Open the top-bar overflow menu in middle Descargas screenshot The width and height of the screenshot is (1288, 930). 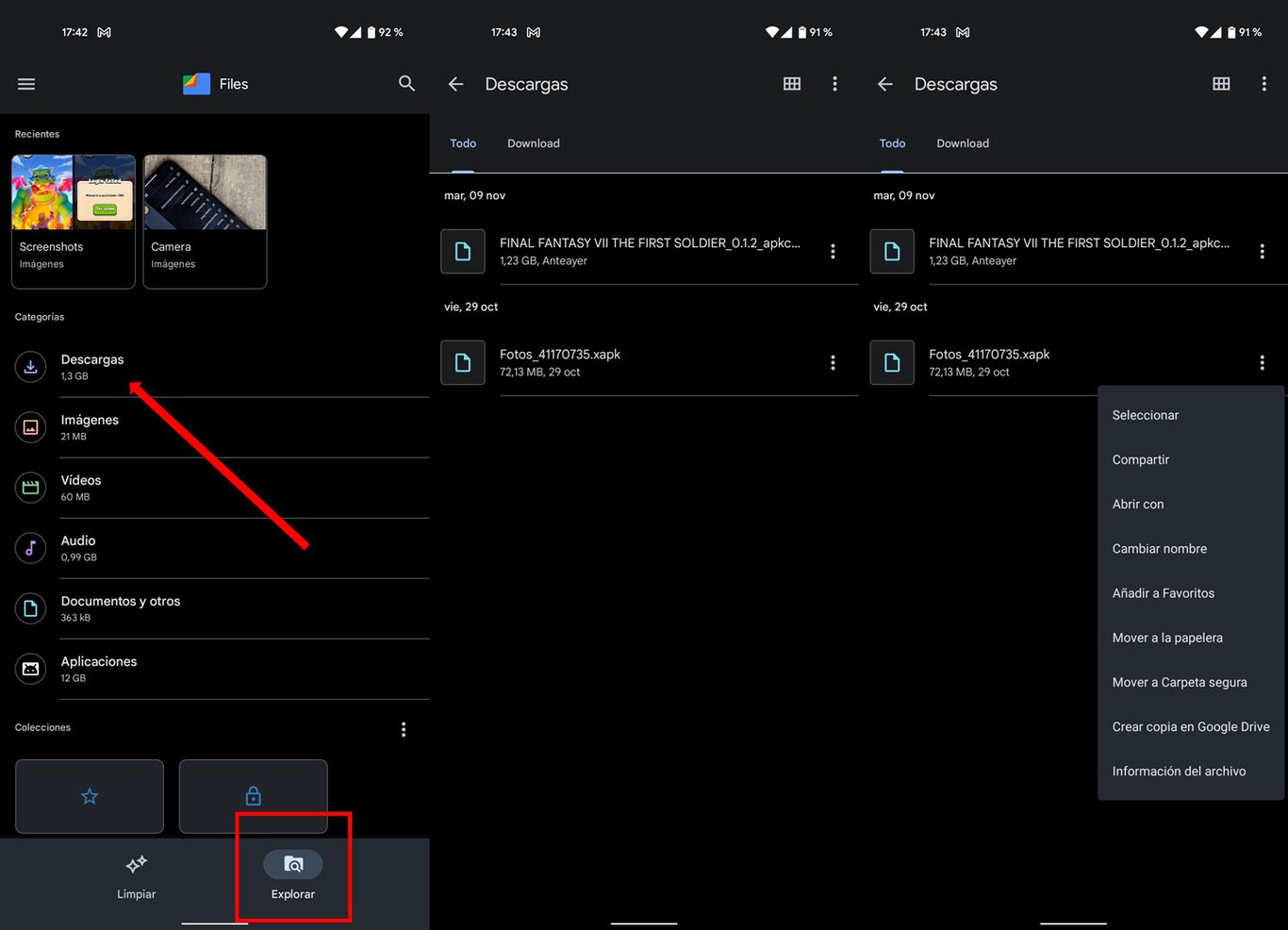tap(834, 84)
